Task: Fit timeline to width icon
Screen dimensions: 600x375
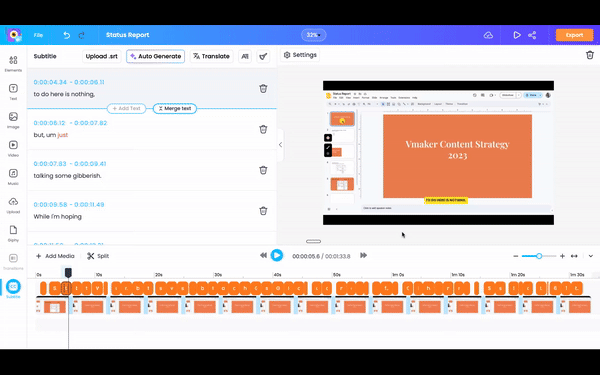Action: click(574, 256)
